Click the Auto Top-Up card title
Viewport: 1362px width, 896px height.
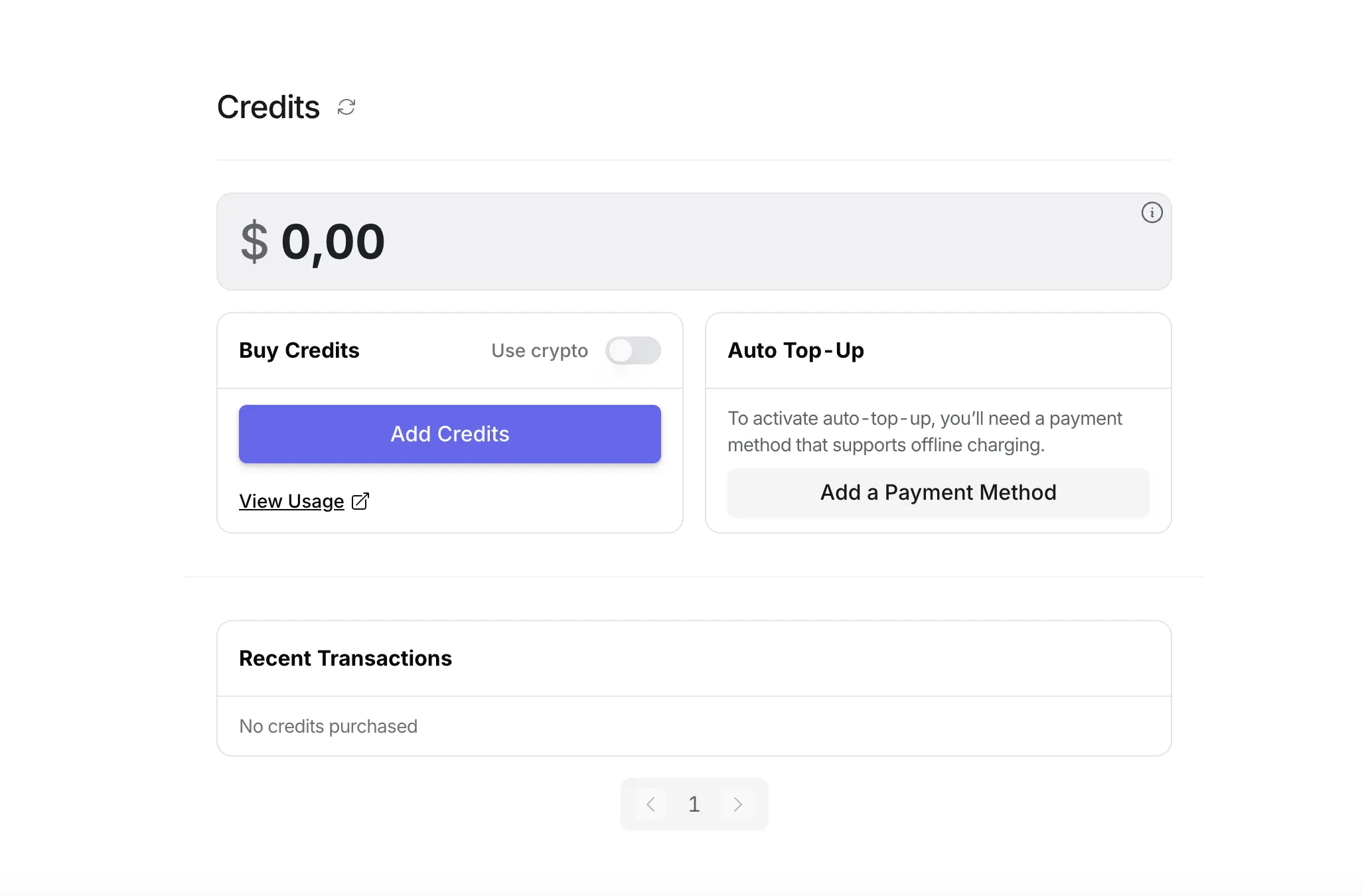click(796, 350)
